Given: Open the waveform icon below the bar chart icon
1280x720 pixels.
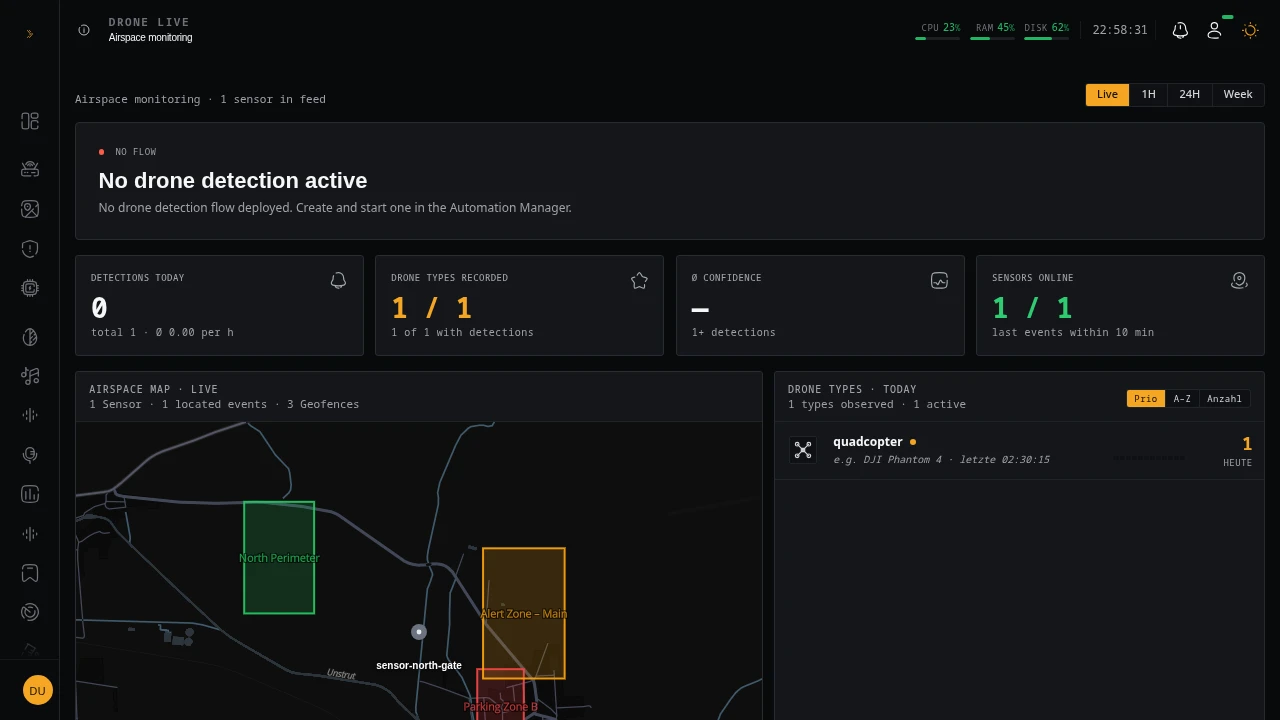Looking at the screenshot, I should 30,534.
